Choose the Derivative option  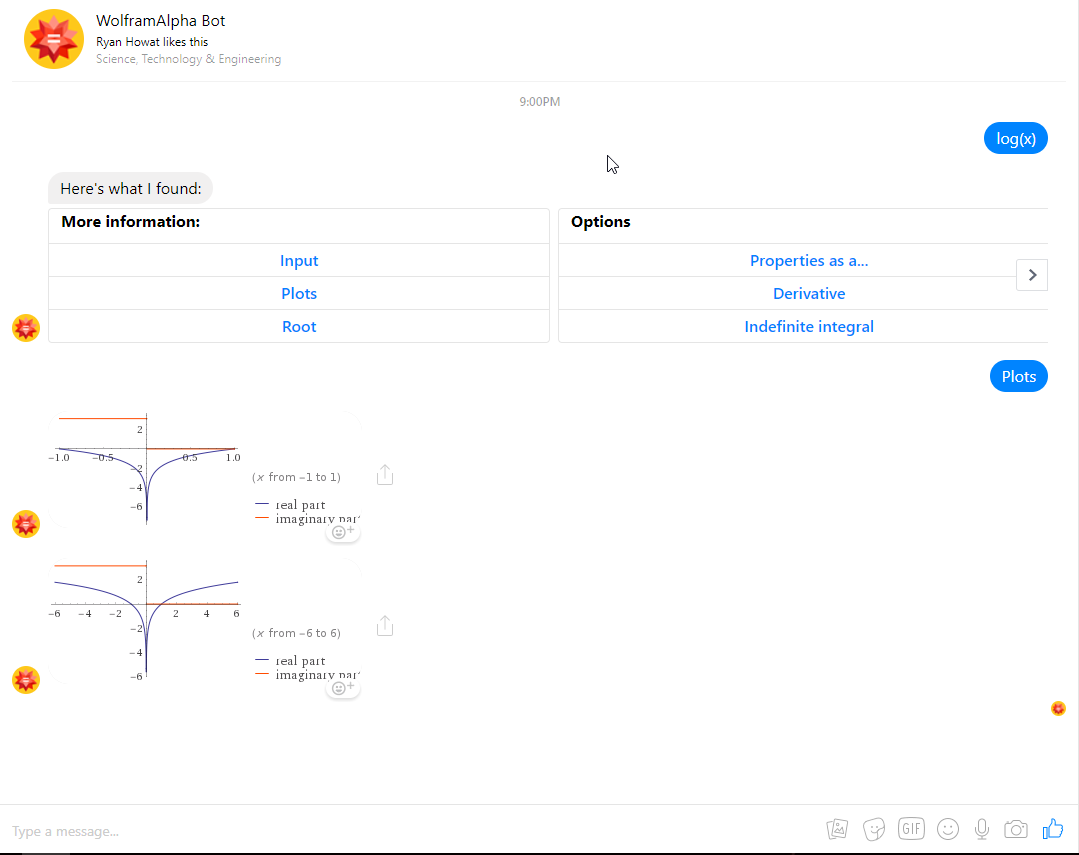[809, 294]
